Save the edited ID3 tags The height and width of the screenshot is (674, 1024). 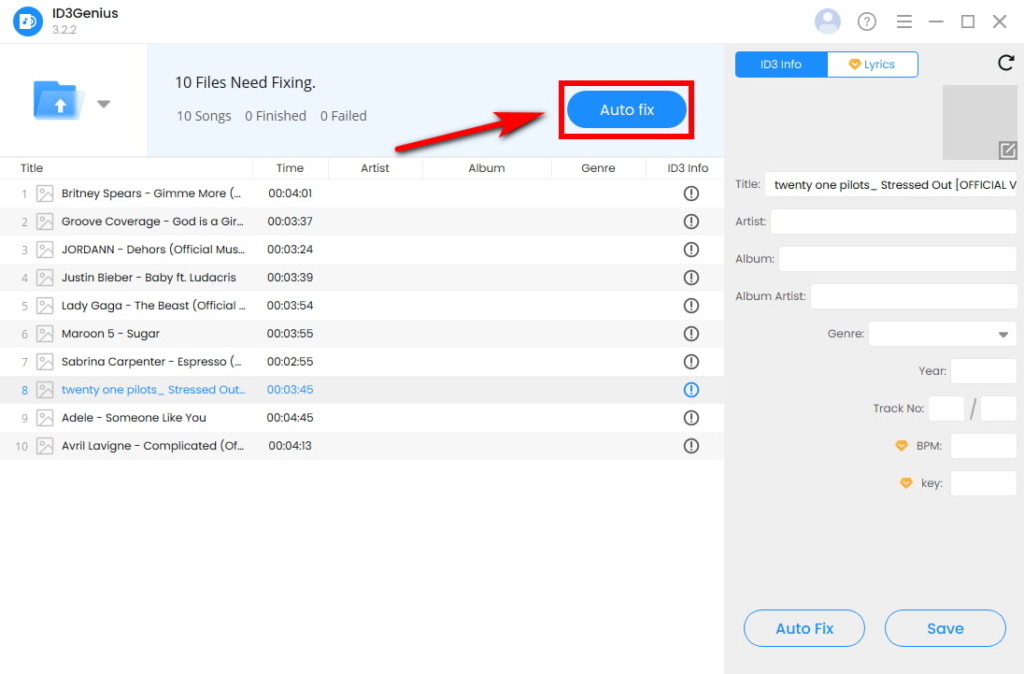coord(944,628)
